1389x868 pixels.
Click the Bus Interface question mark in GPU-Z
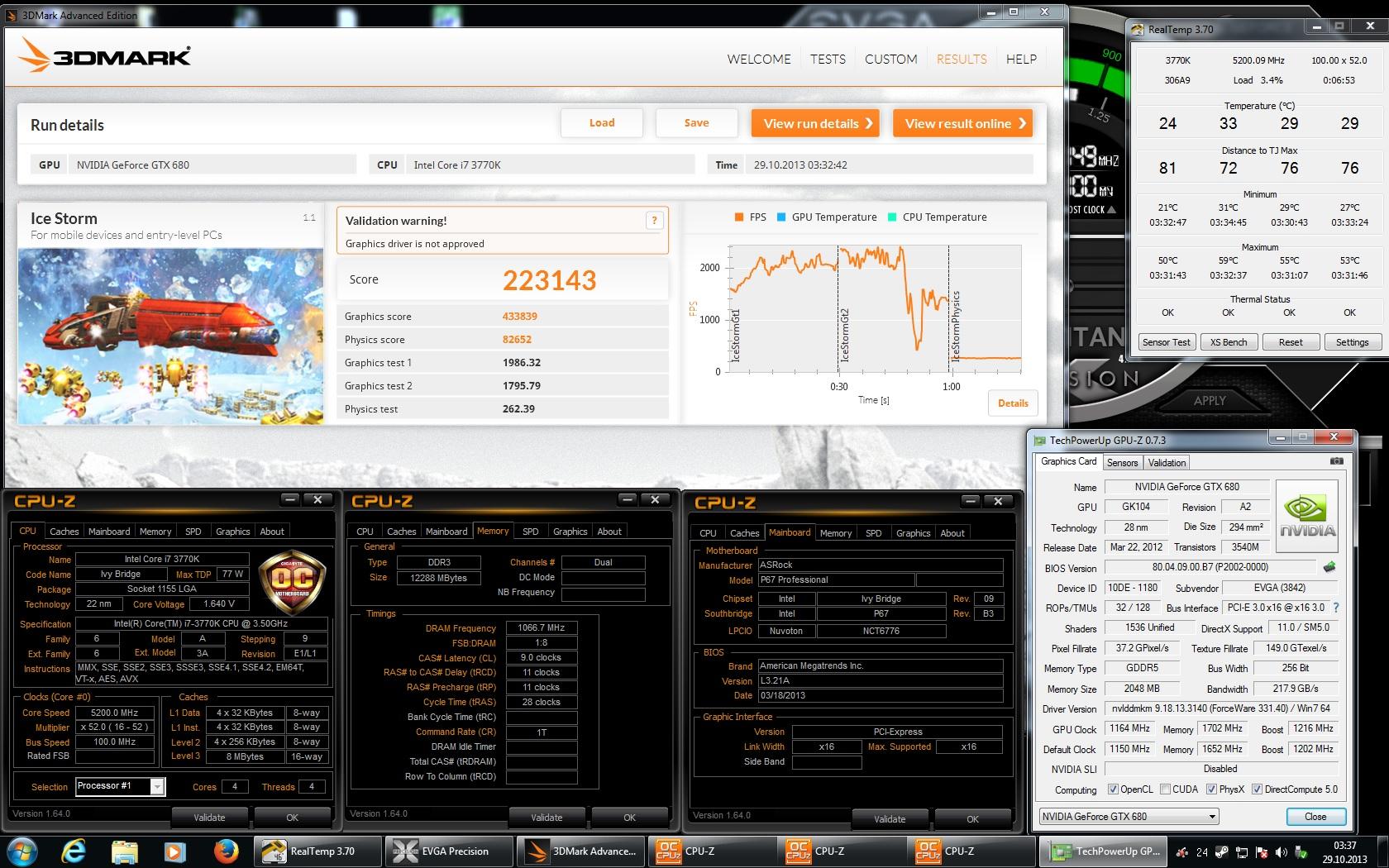tap(1336, 608)
